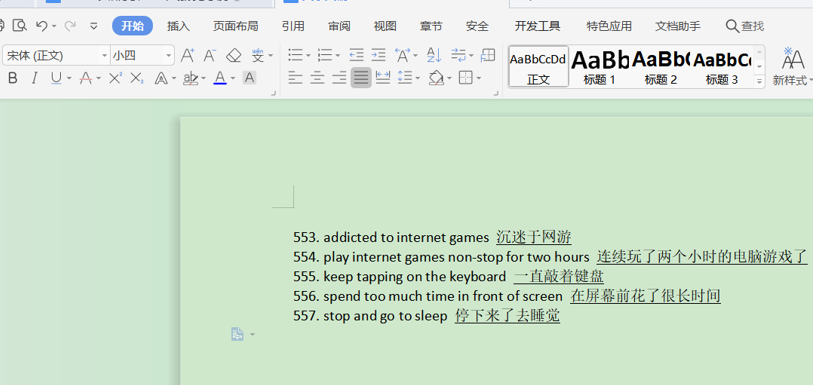
Task: Toggle bold formatting
Action: click(x=13, y=78)
